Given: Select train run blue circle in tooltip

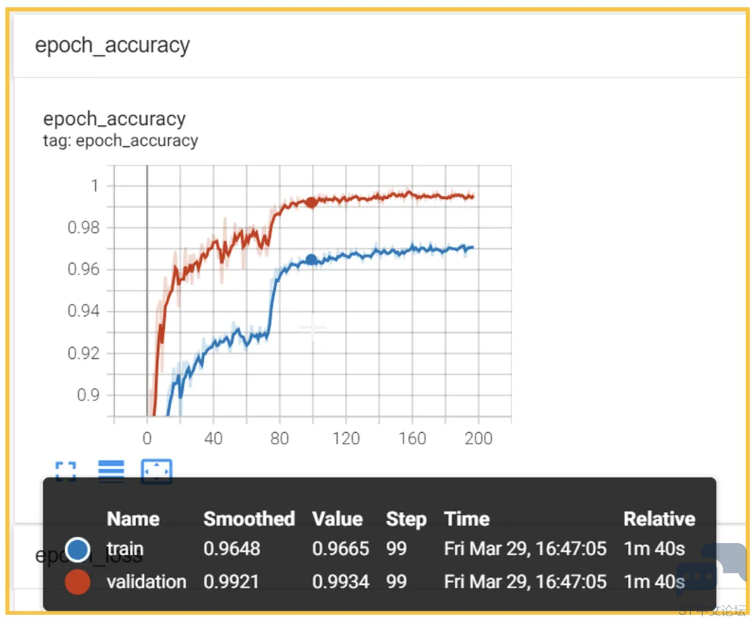Looking at the screenshot, I should 77,549.
